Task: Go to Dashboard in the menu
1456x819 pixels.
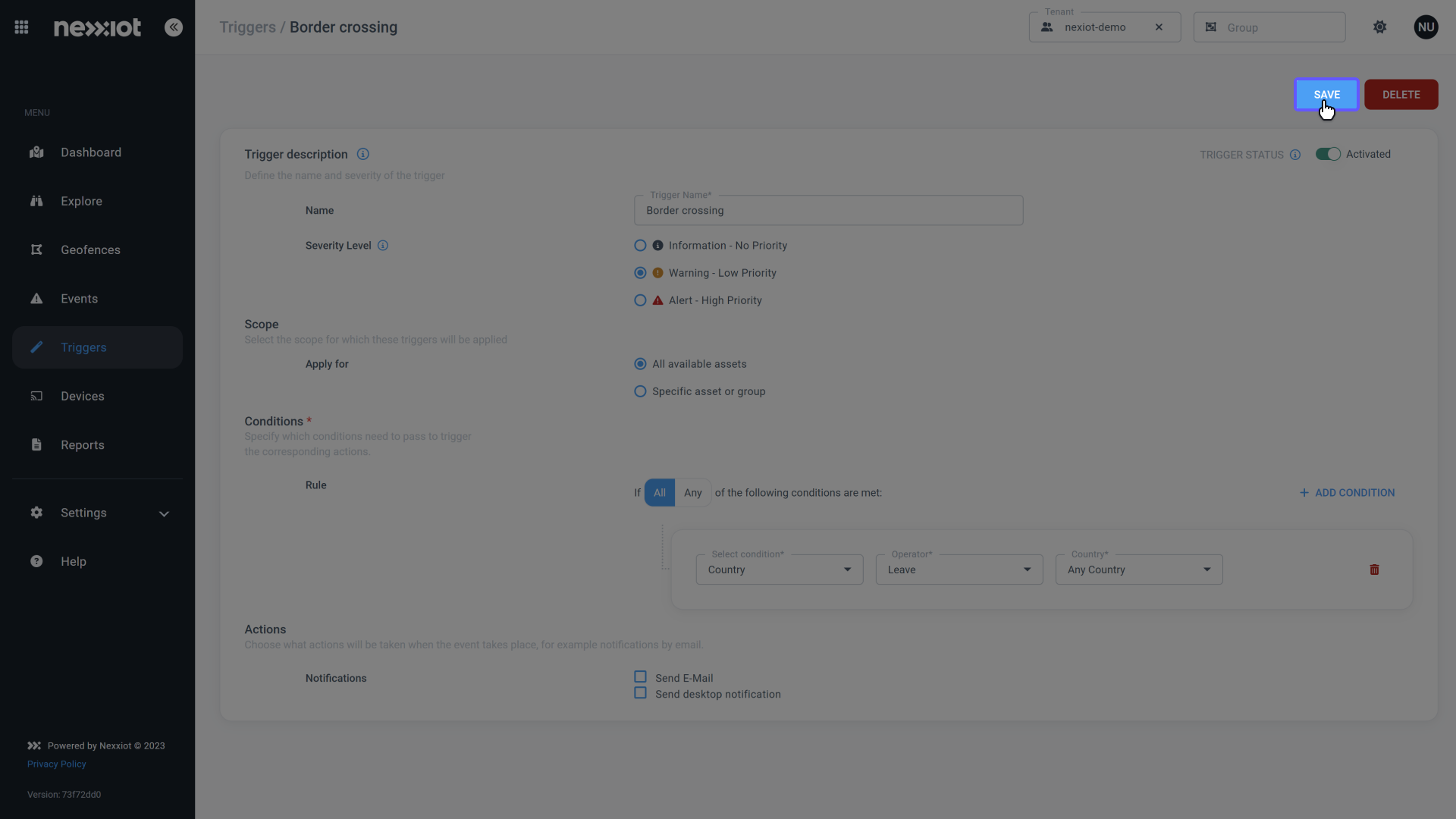Action: [97, 152]
